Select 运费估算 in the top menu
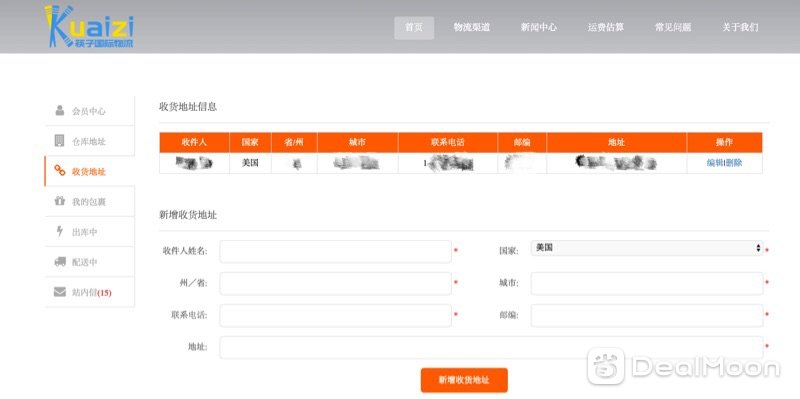This screenshot has width=800, height=399. point(605,28)
